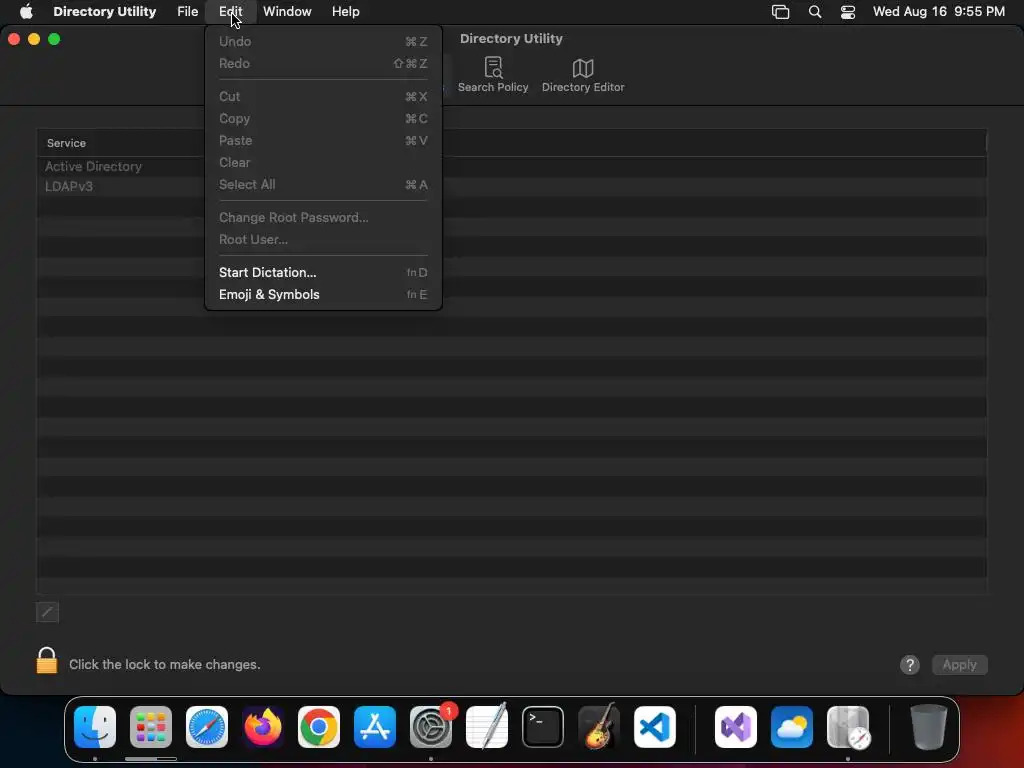Choose Start Dictation from the Edit menu
1024x768 pixels.
(x=323, y=272)
